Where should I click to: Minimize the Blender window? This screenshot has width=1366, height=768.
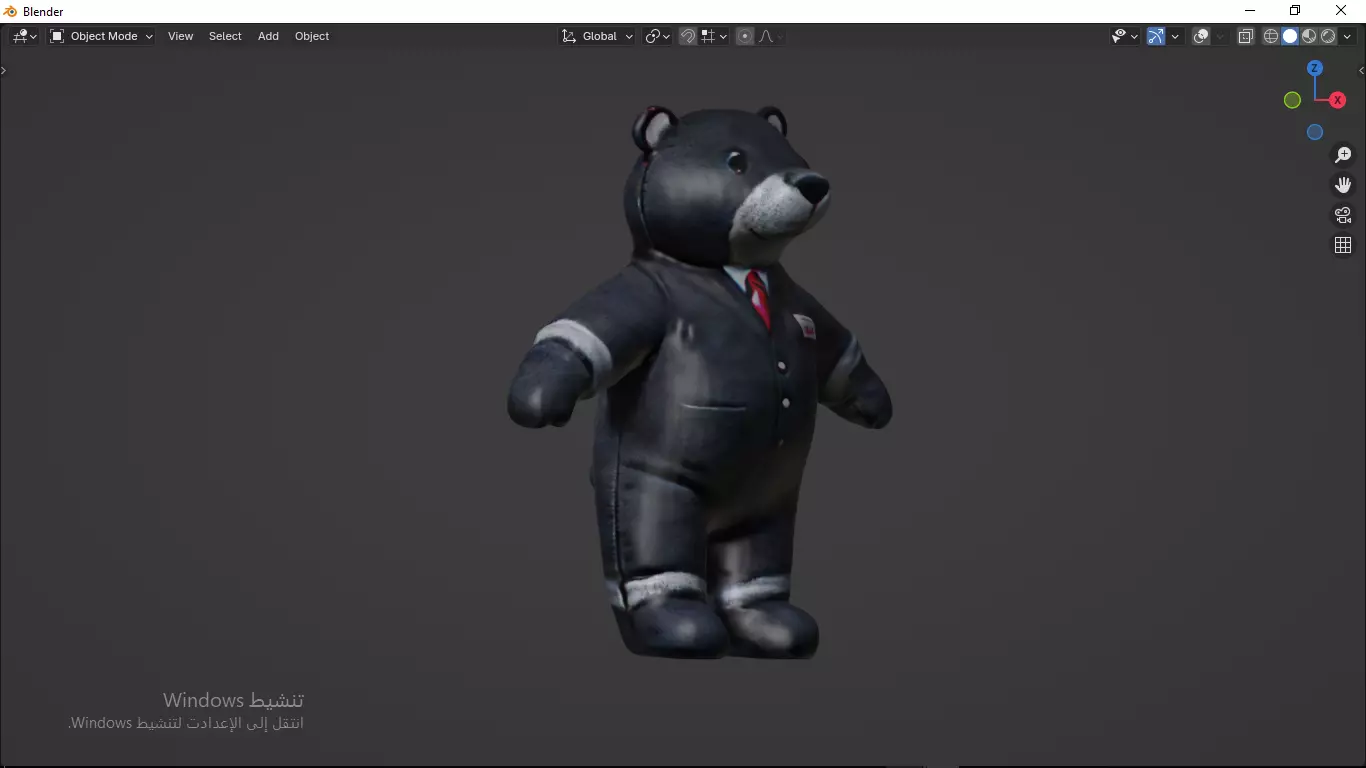coord(1250,11)
